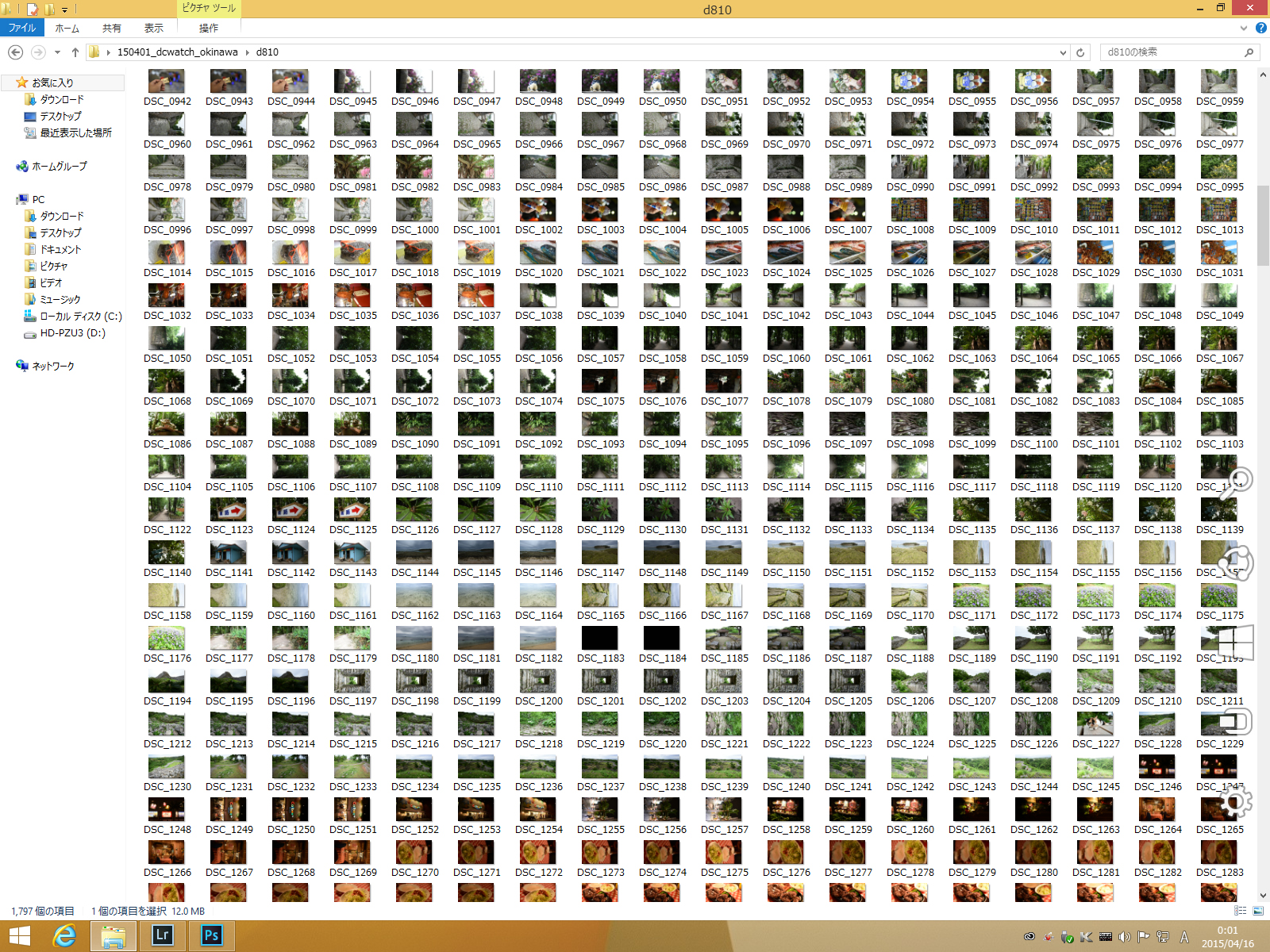Expand the breadcrumb arrow before 150401_dcwatch_okinawa
Viewport: 1270px width, 952px height.
[109, 52]
